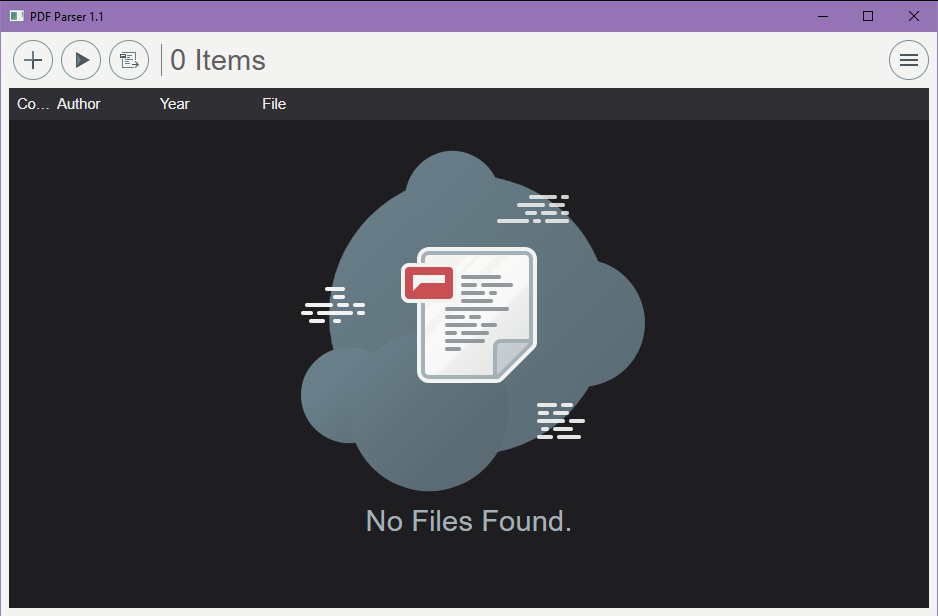Image resolution: width=938 pixels, height=616 pixels.
Task: Click the 'No Files Found.' message
Action: pyautogui.click(x=468, y=521)
